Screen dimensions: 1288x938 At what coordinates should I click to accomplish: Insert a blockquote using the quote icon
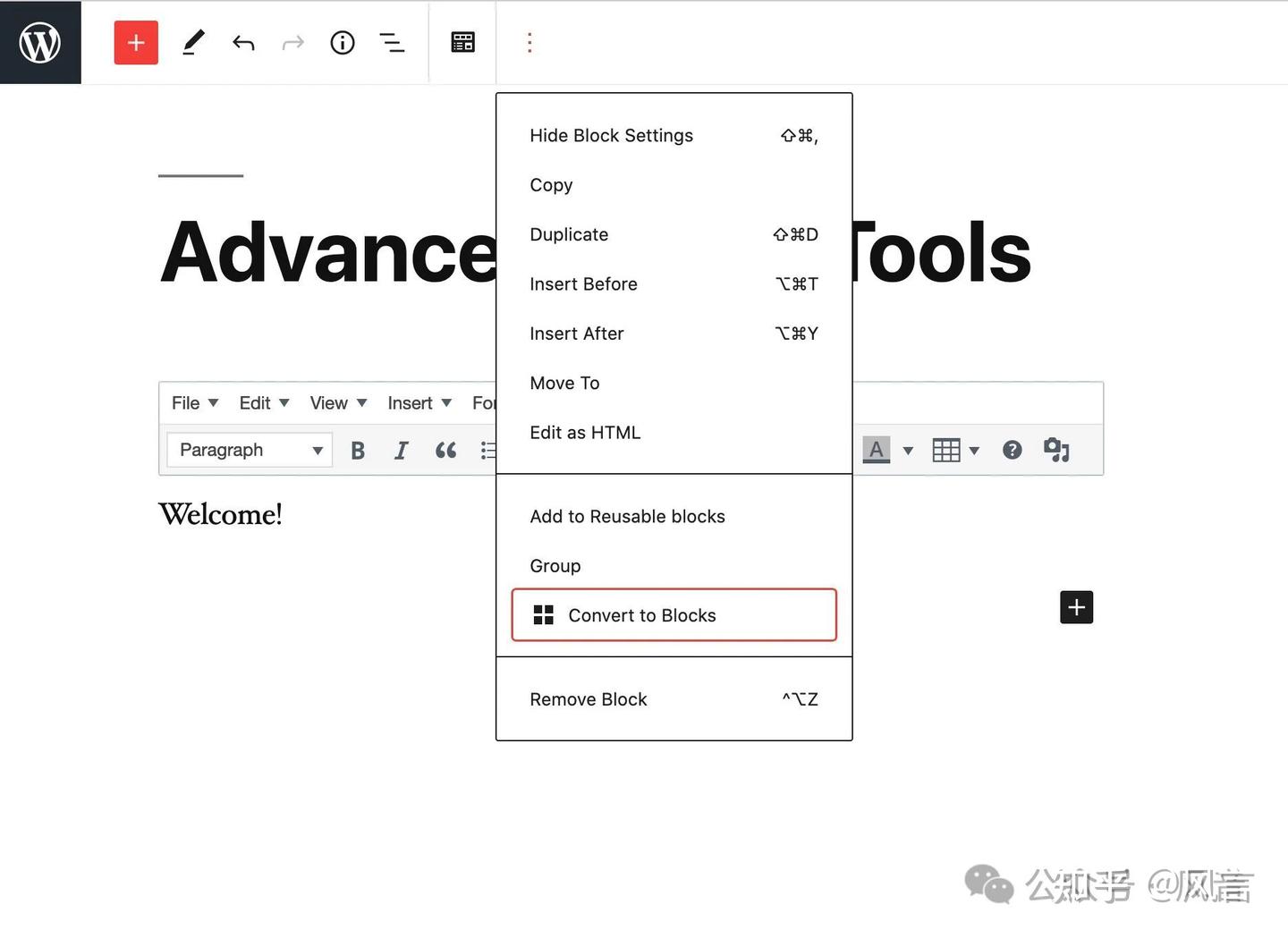tap(445, 450)
